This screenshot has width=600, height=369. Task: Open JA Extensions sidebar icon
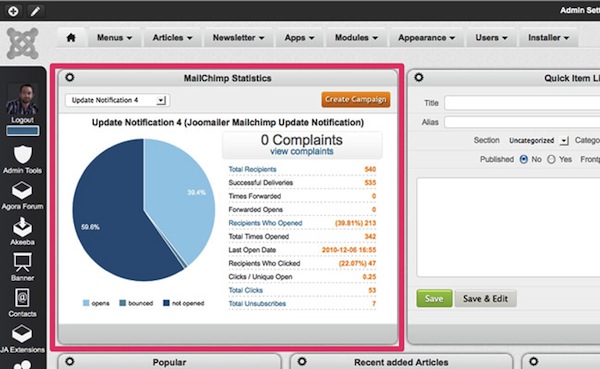[x=22, y=334]
